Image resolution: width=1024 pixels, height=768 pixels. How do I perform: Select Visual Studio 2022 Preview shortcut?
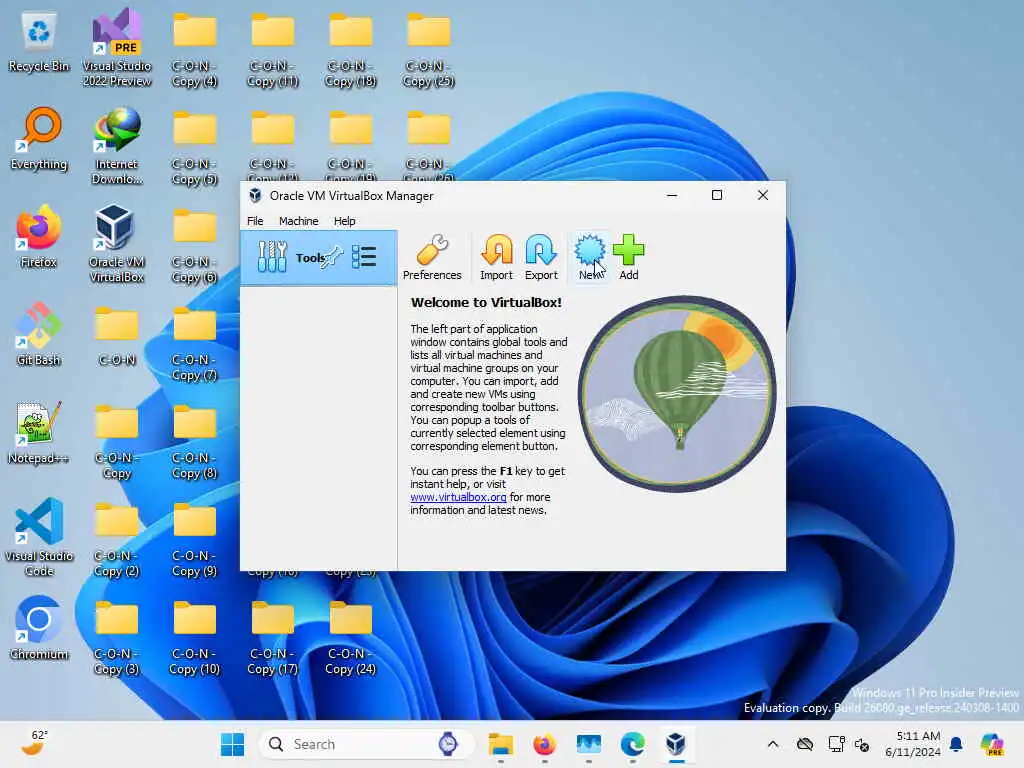tap(117, 49)
